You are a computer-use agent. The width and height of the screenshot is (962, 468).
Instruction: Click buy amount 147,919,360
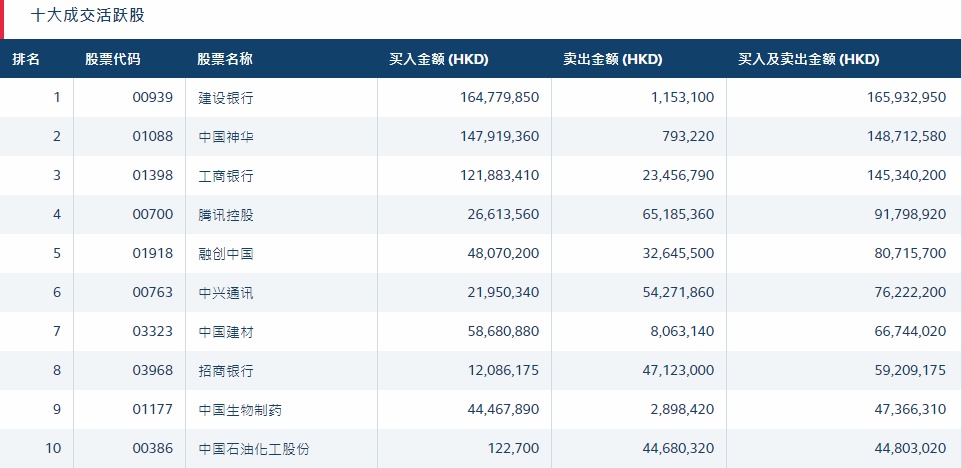coord(499,136)
